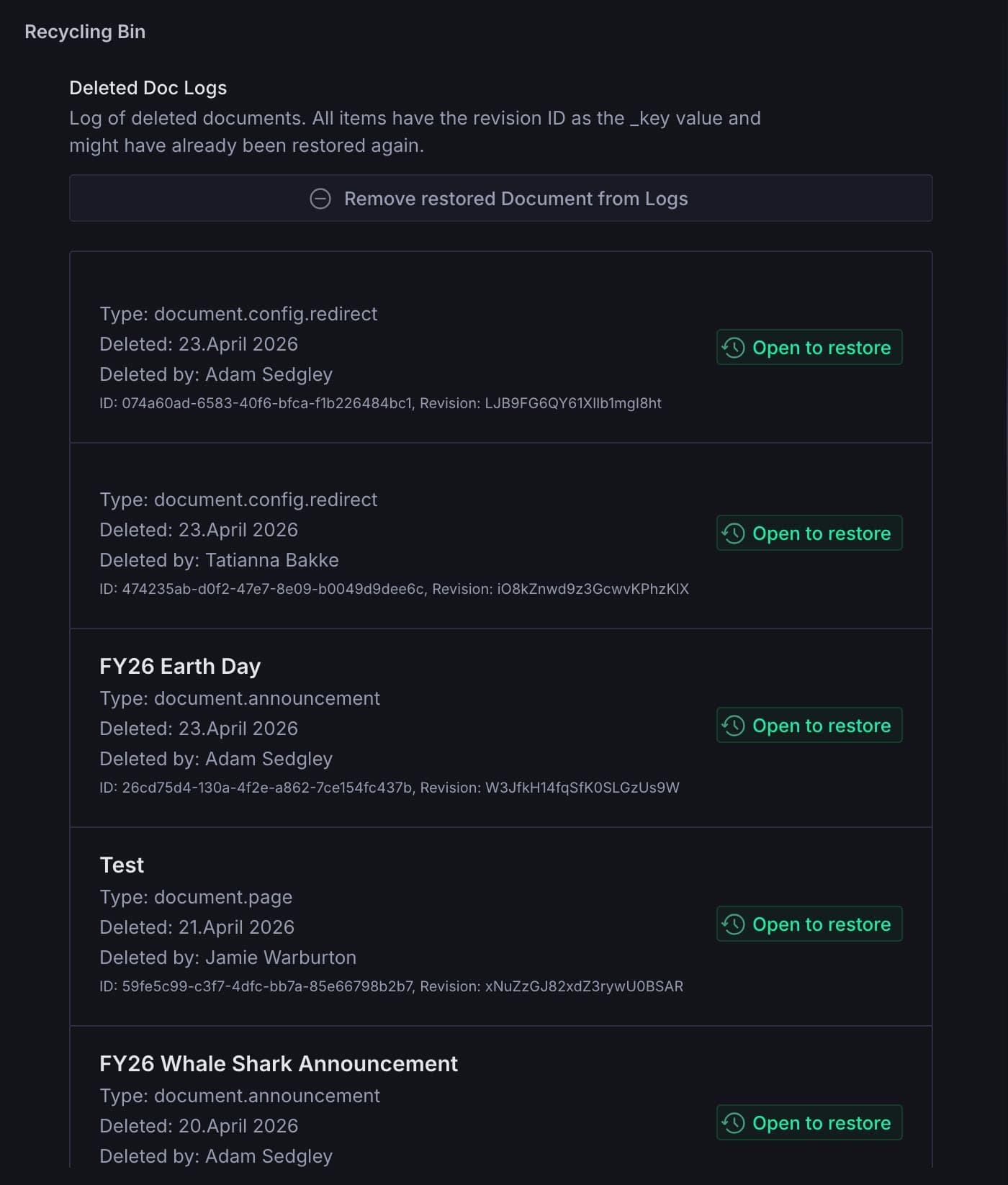Click the Test document title
1008x1185 pixels.
[121, 865]
